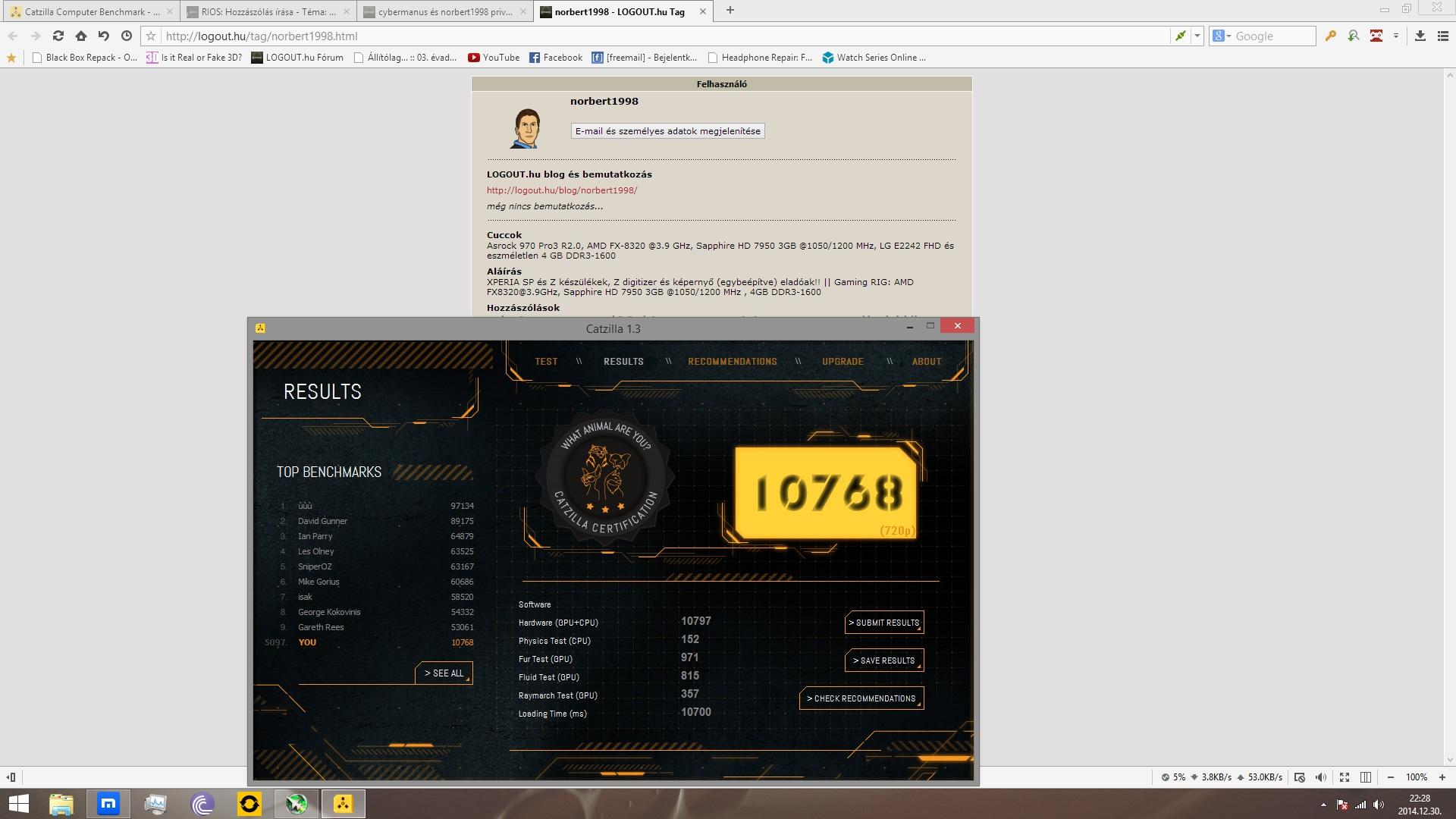Focus the Google search box

1274,36
